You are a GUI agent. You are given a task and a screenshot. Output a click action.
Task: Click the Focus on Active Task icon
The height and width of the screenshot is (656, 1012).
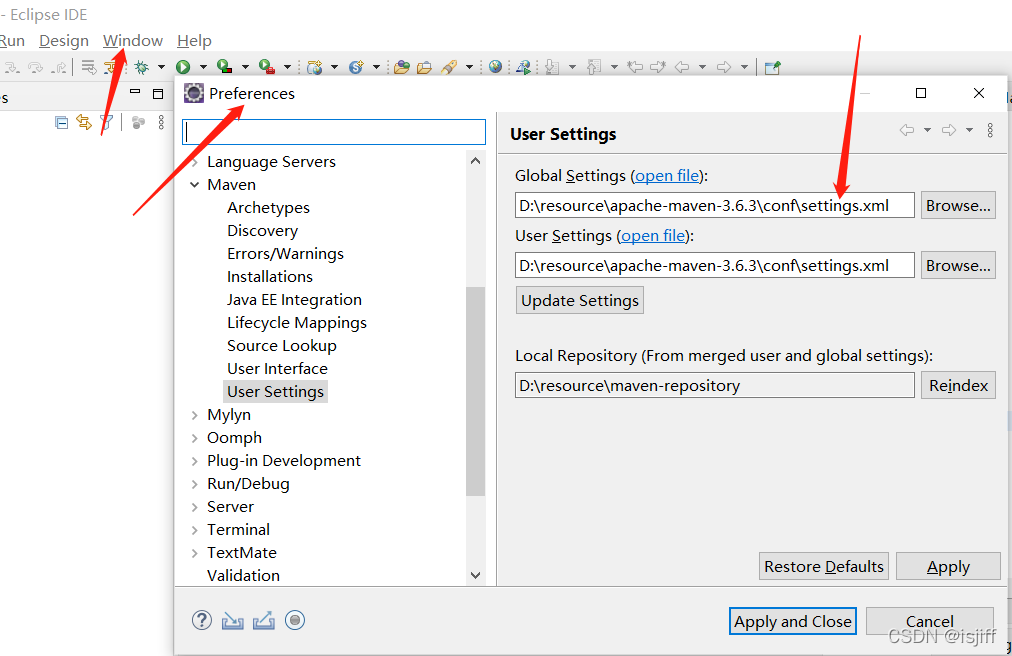(x=138, y=122)
